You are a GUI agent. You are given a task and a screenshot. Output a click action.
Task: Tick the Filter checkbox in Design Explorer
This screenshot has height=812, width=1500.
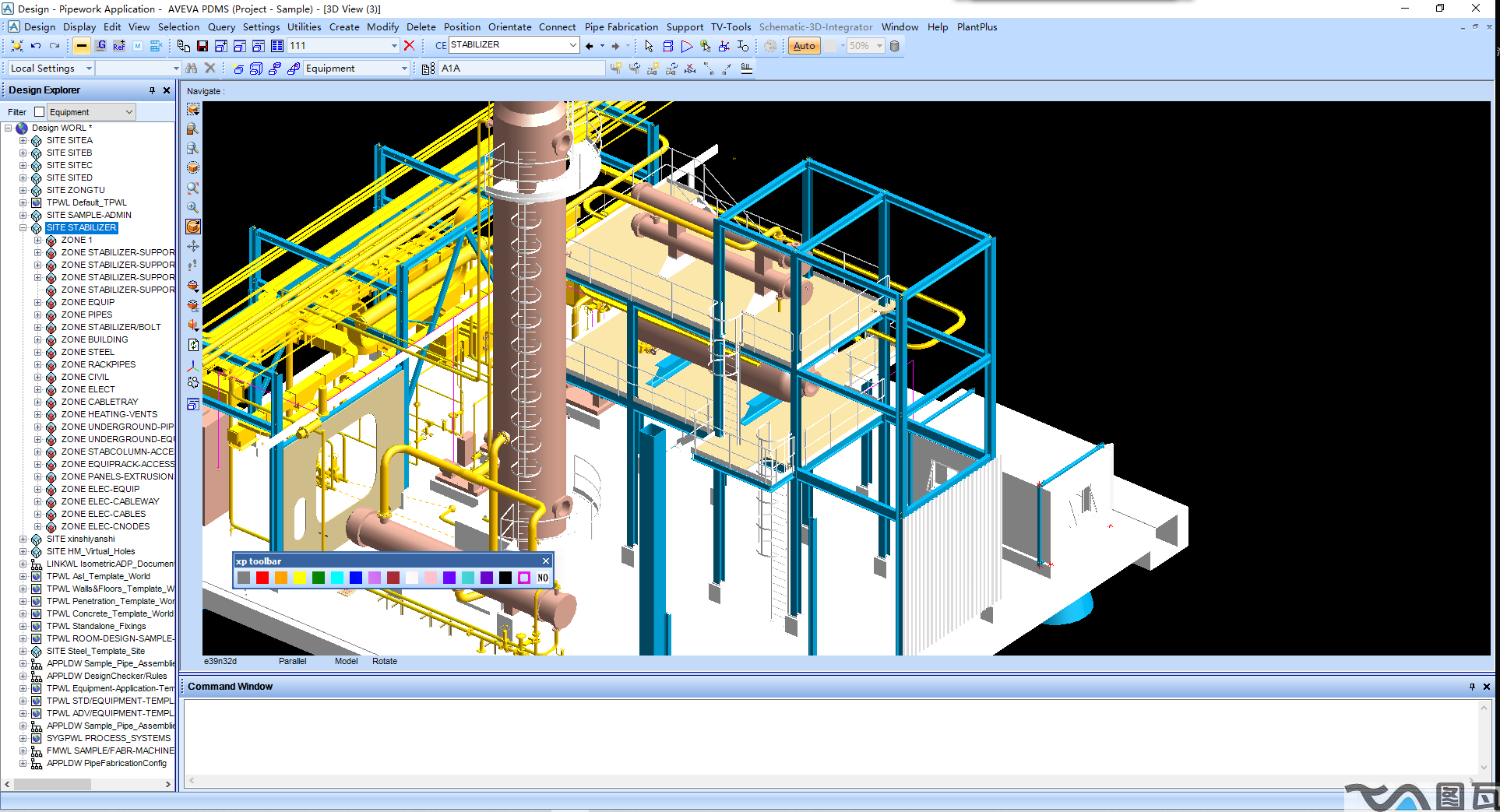[x=40, y=112]
